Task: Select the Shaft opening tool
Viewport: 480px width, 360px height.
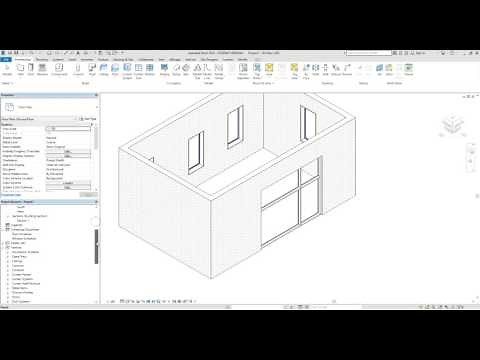Action: tap(316, 70)
